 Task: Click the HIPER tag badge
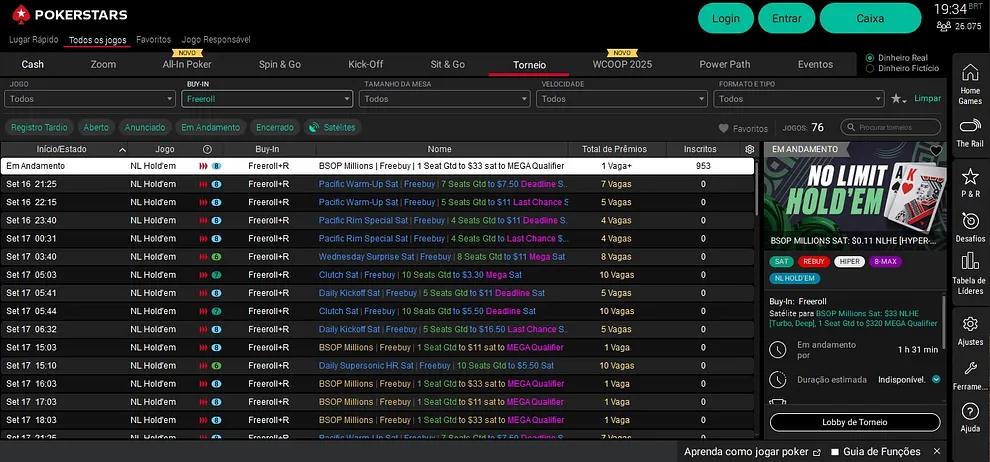coord(849,261)
